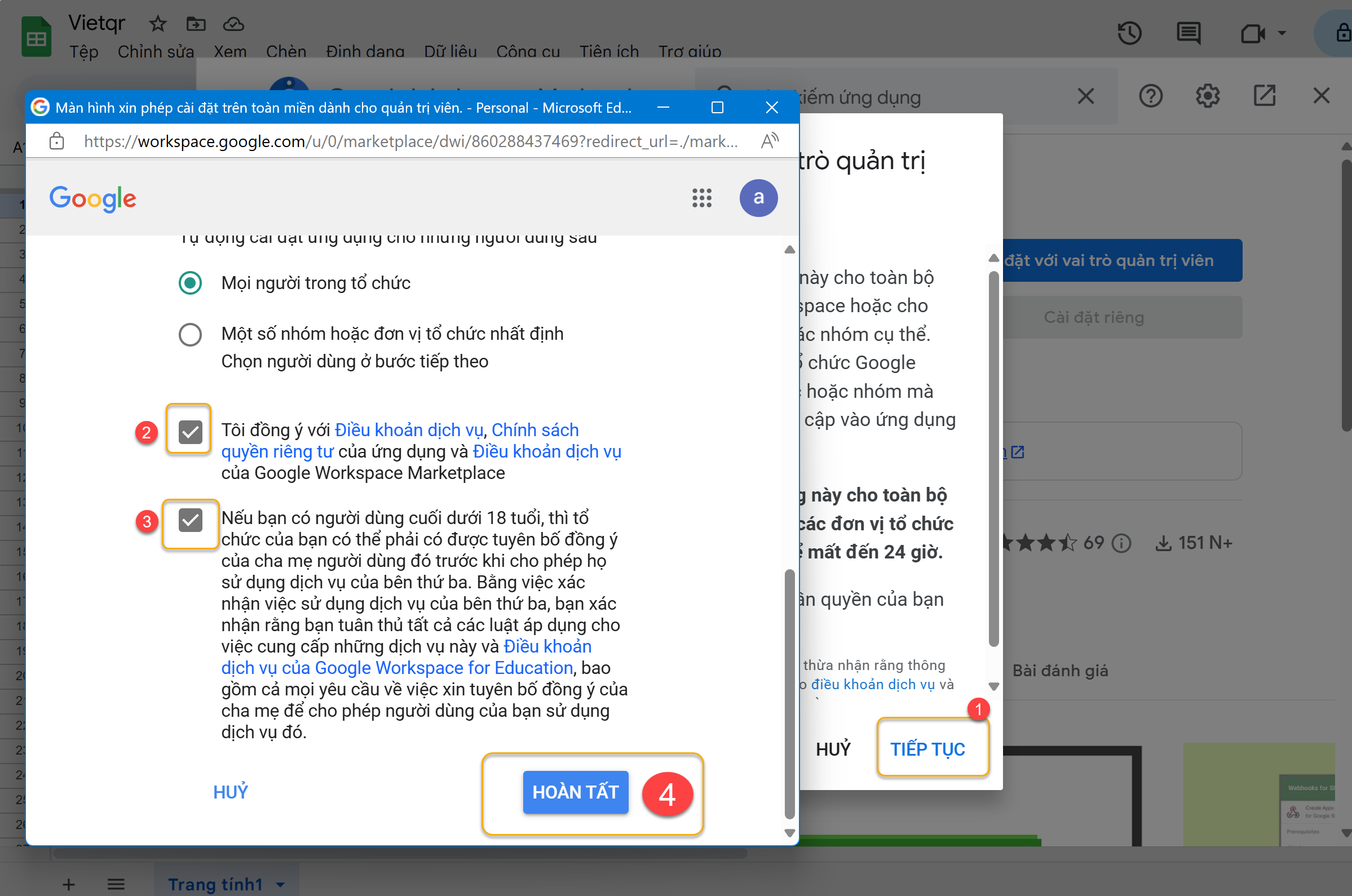Click the account avatar 'a'
Screen dimensions: 1352x896
tap(758, 198)
